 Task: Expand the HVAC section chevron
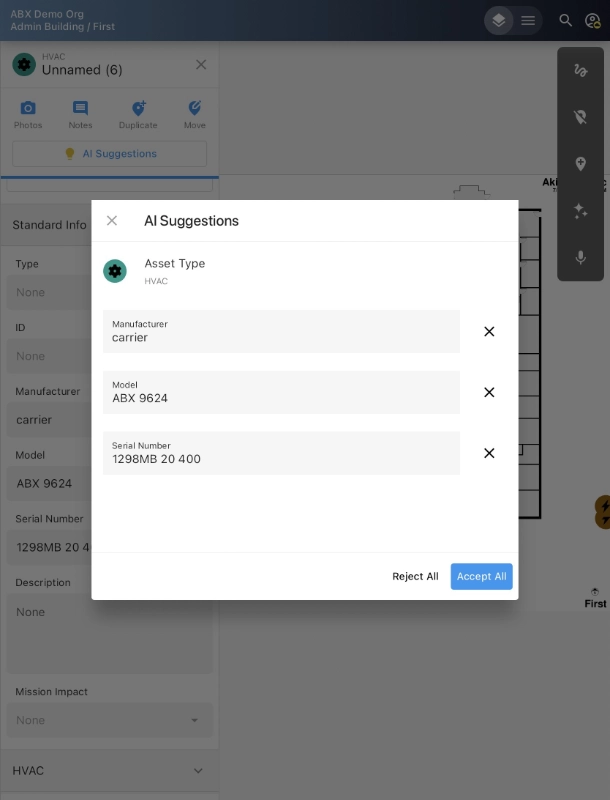click(x=198, y=771)
